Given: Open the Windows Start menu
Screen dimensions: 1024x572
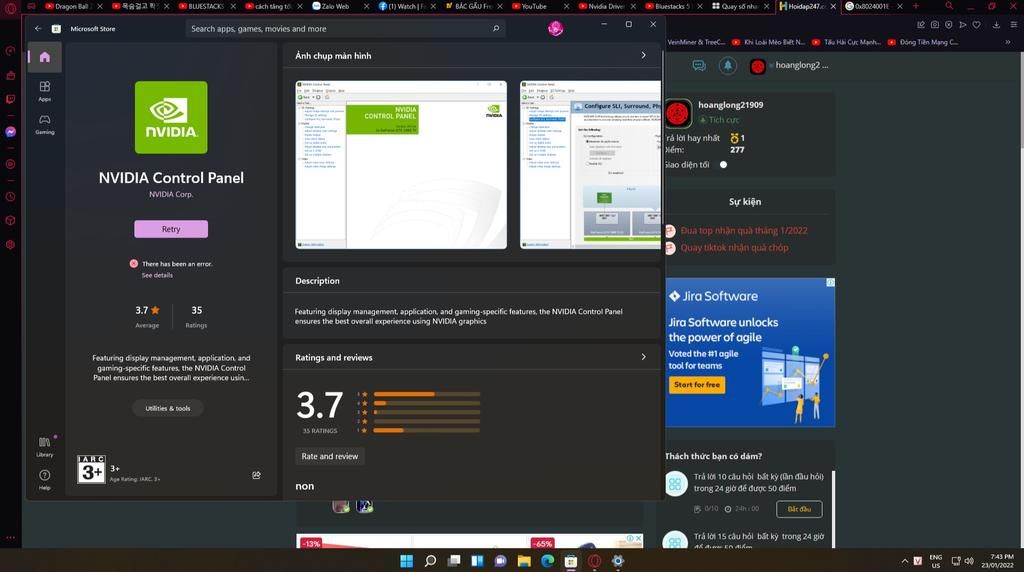Looking at the screenshot, I should point(406,561).
